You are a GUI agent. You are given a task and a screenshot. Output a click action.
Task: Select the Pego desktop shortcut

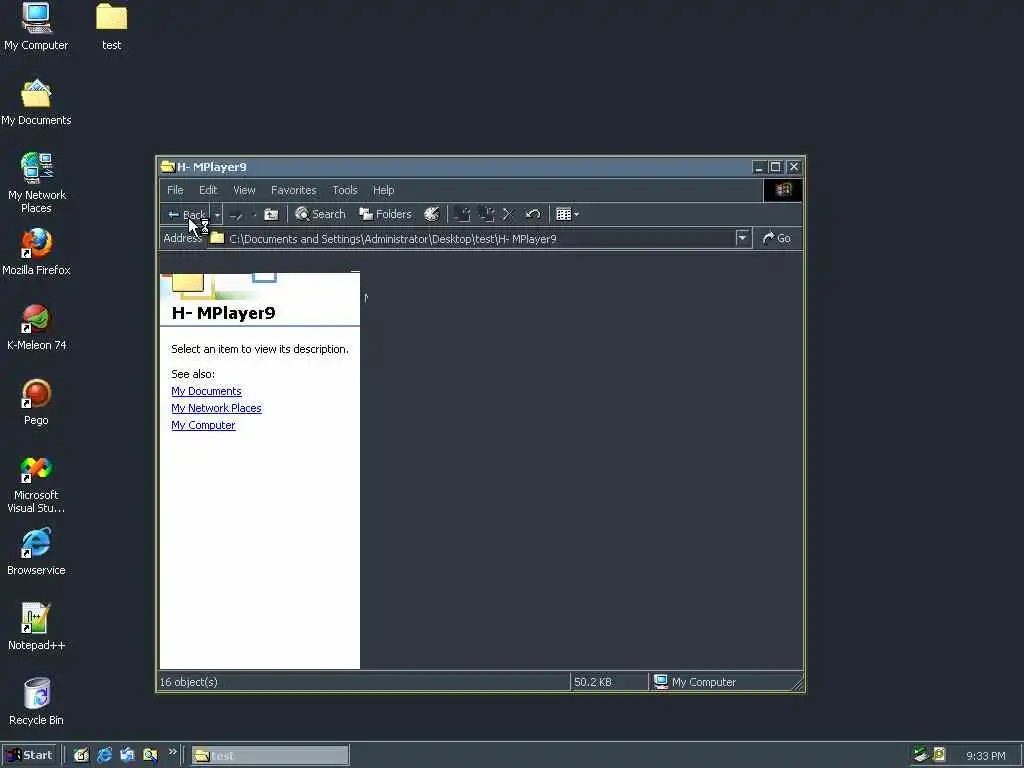36,402
